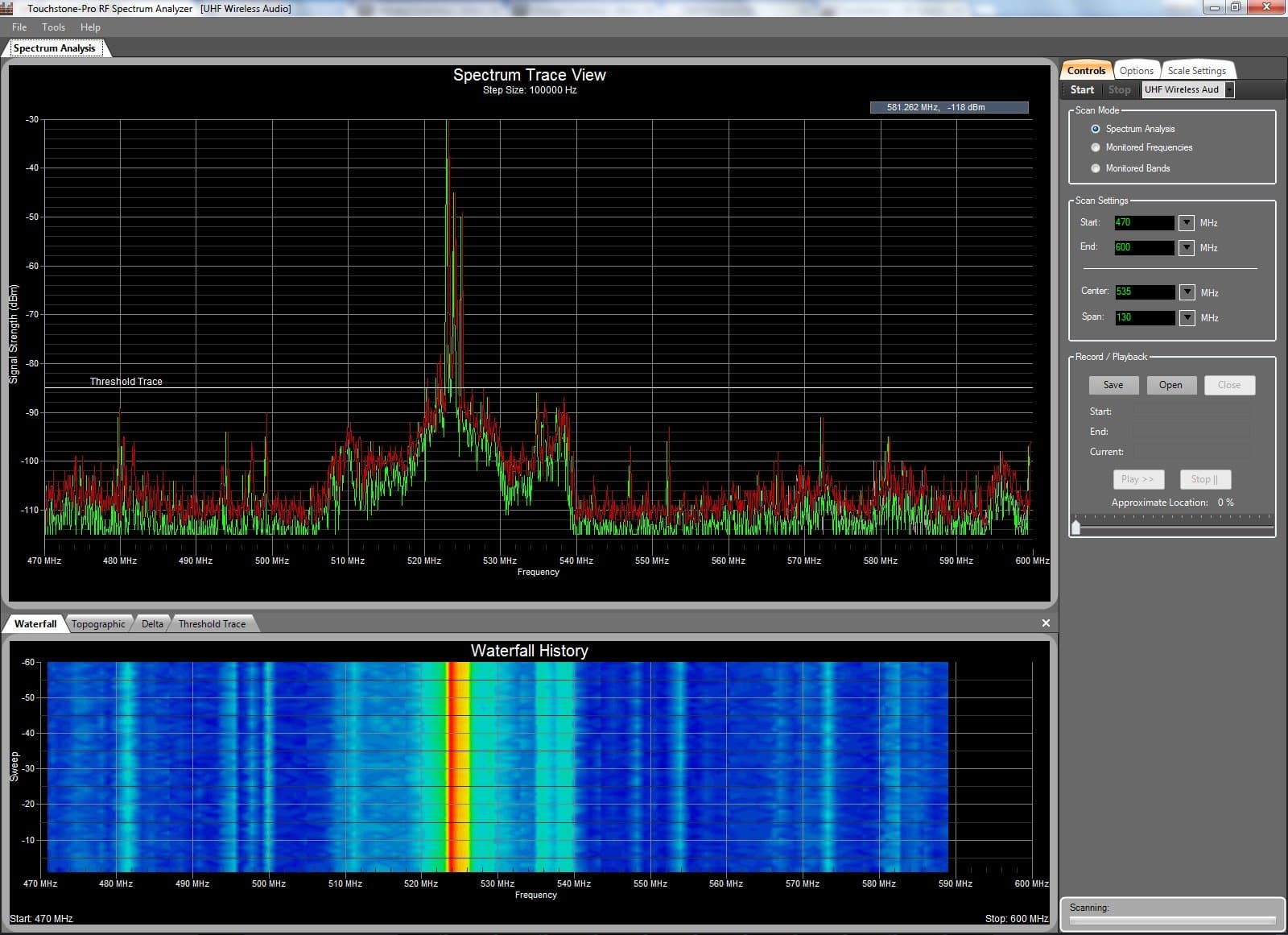Open the Center frequency dropdown
Screen dimensions: 1288x935
(1186, 292)
